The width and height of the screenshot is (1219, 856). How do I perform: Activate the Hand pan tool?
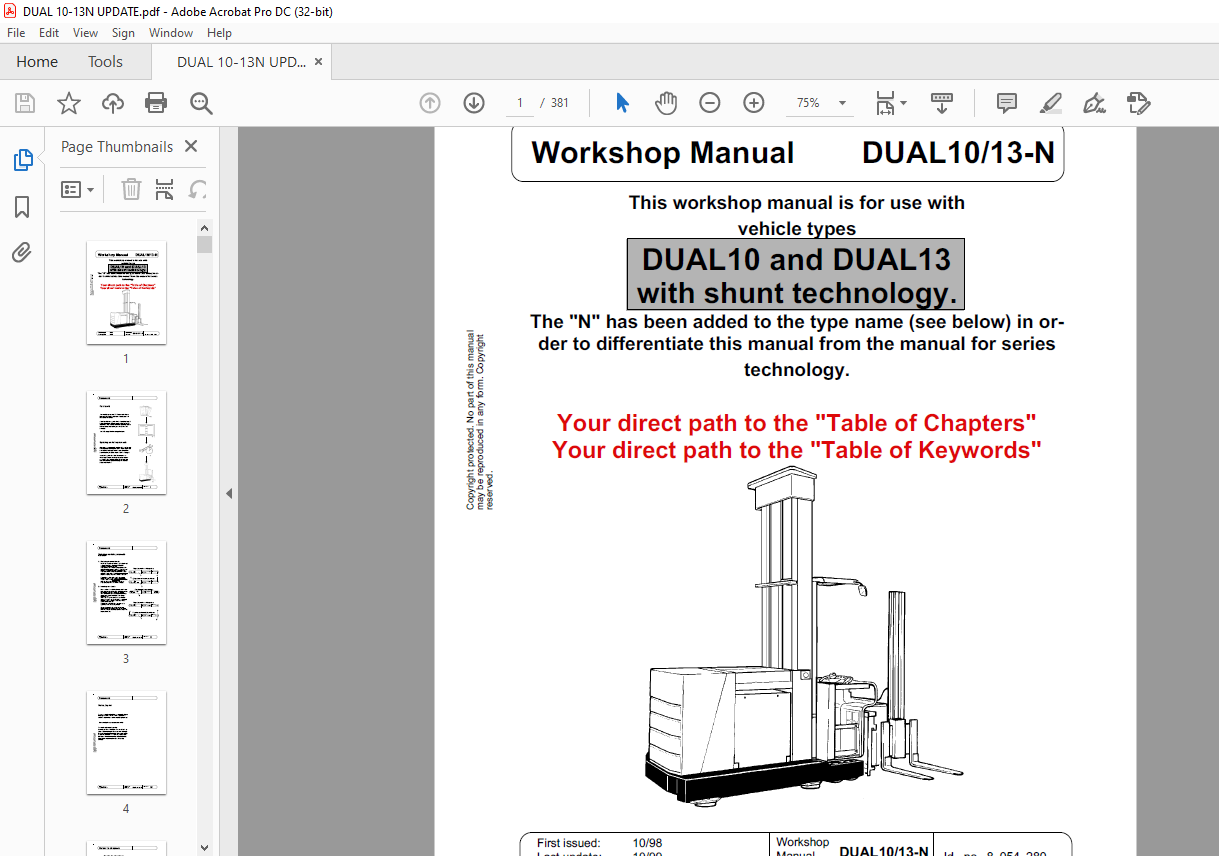pos(666,103)
